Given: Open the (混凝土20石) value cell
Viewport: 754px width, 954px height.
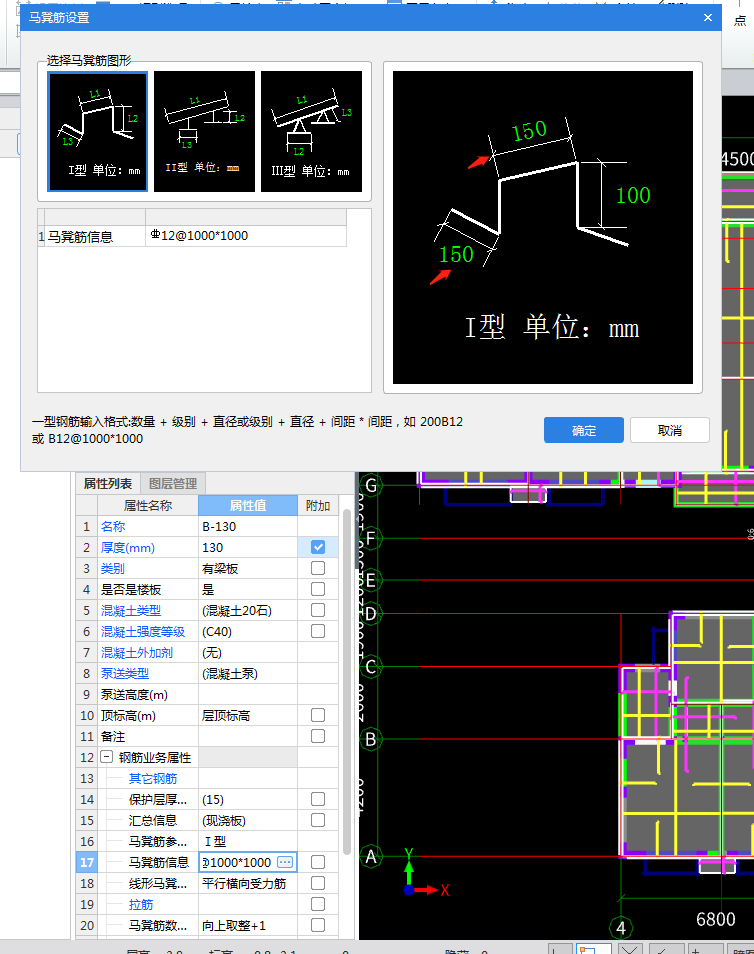Looking at the screenshot, I should pyautogui.click(x=248, y=610).
